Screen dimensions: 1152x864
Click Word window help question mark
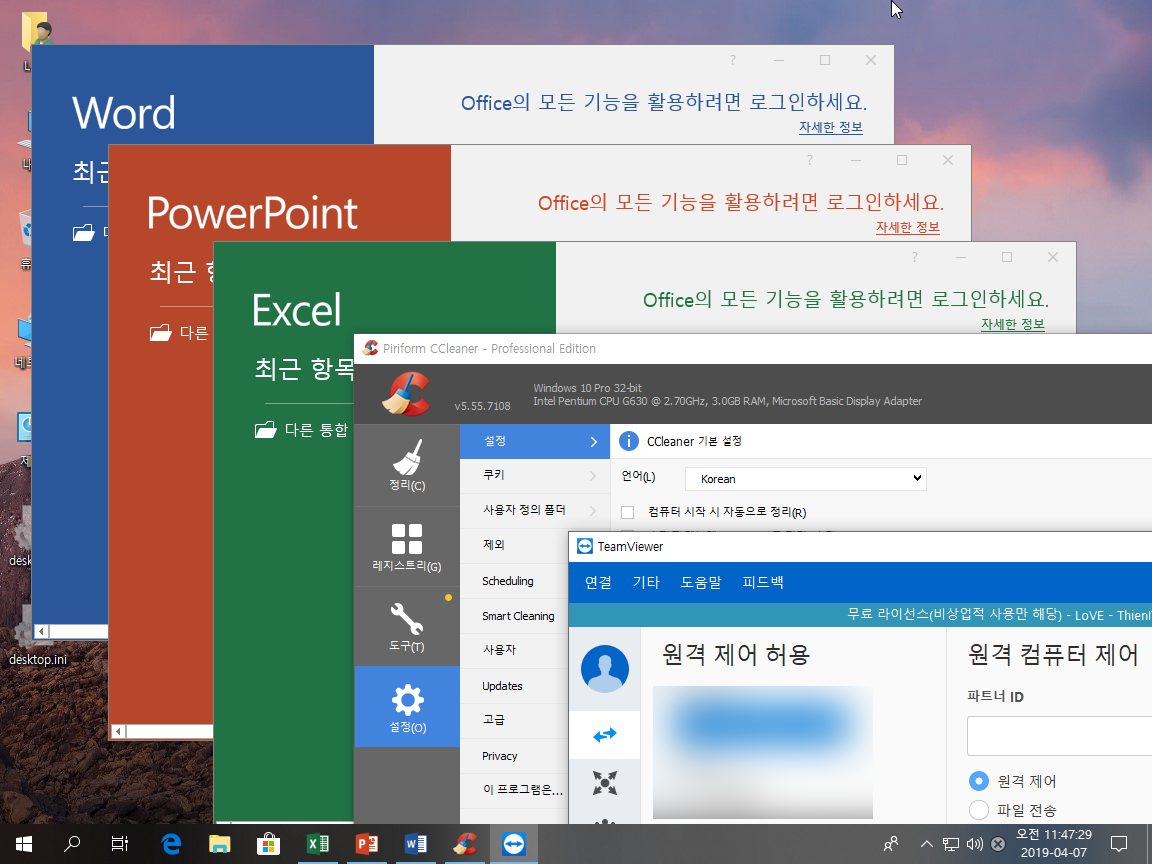(732, 60)
